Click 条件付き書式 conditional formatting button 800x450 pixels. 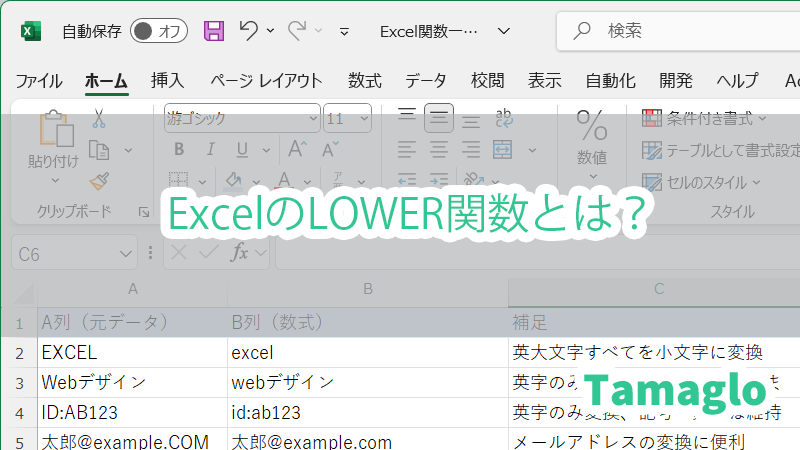pos(705,118)
